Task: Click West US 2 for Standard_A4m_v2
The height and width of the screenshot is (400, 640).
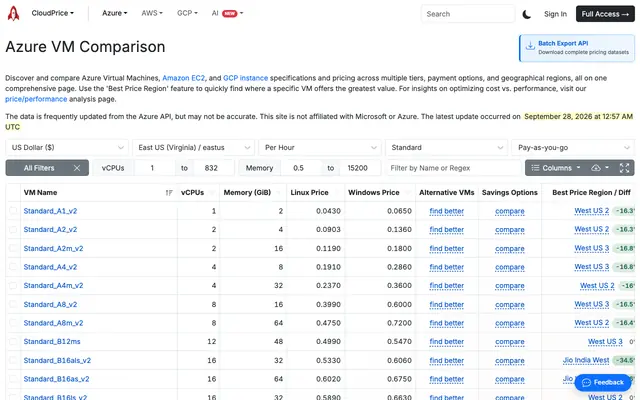Action: (597, 286)
